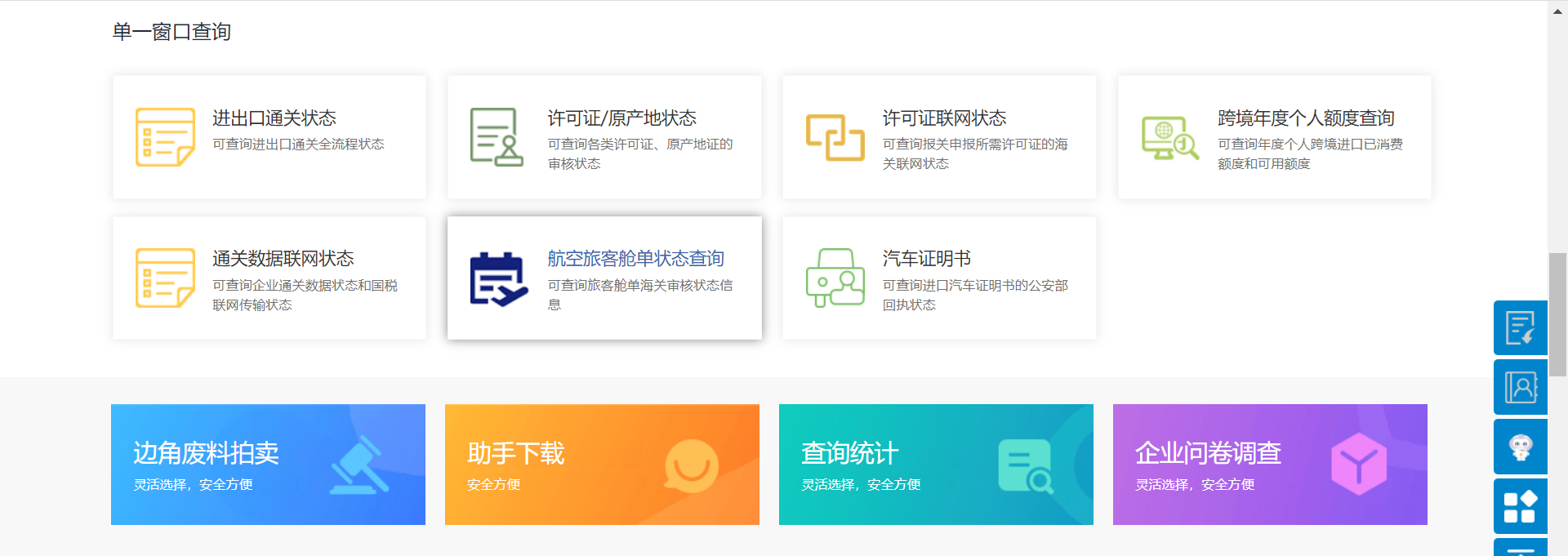Click description 可查询旅客舱单海关审核状态信息
Image resolution: width=1568 pixels, height=556 pixels.
[x=640, y=295]
